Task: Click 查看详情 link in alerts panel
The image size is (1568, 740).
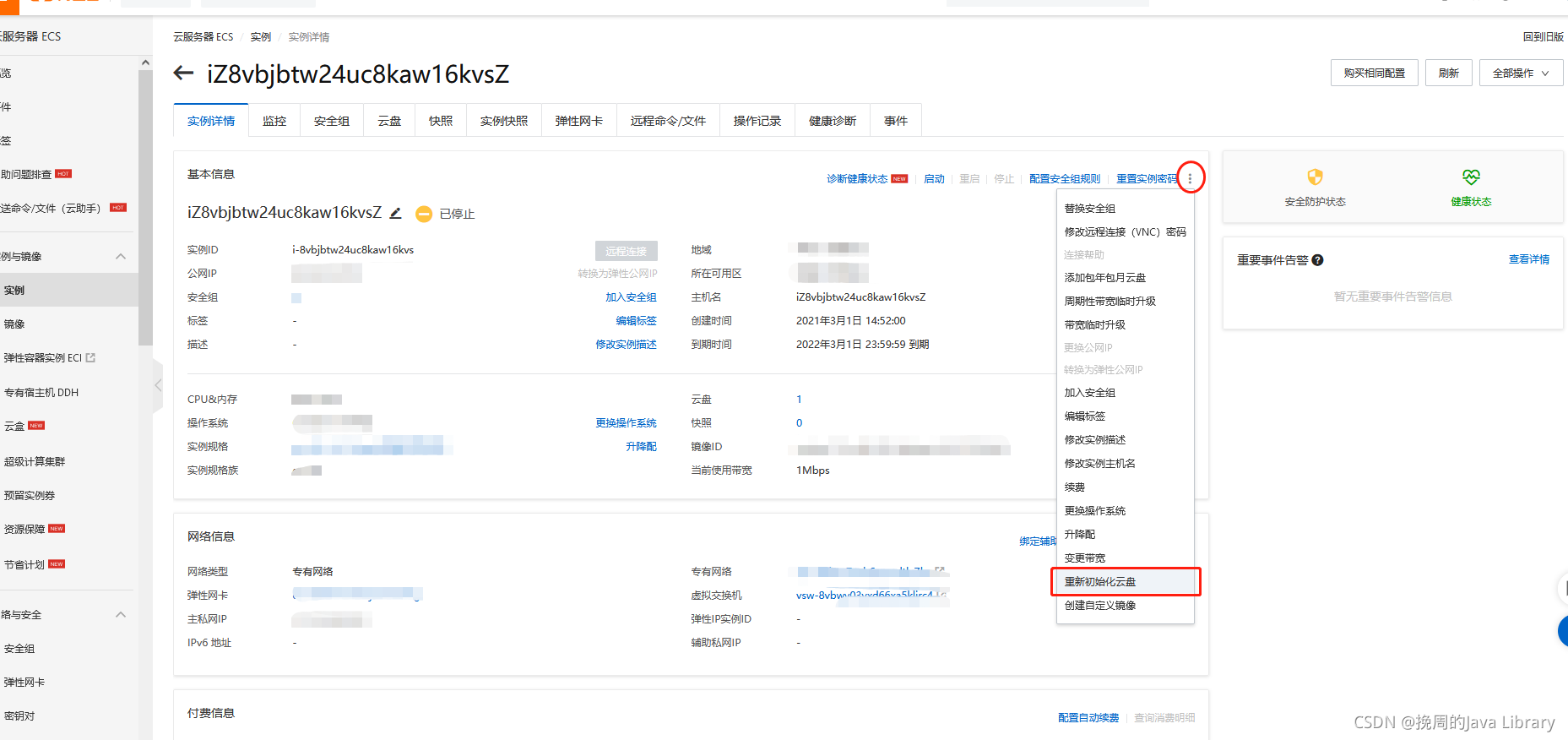Action: [x=1529, y=259]
